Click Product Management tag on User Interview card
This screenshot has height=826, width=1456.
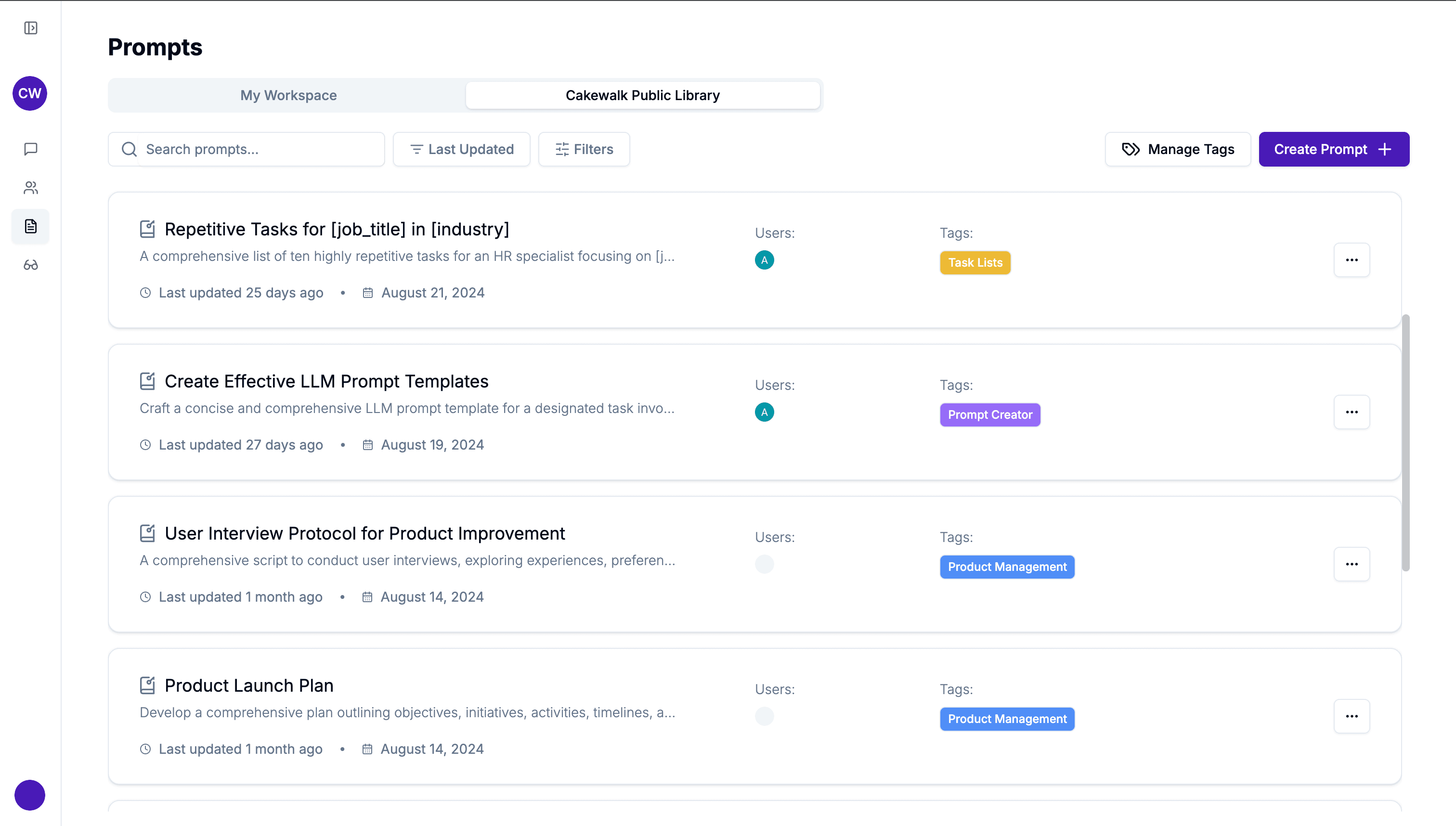[1007, 567]
